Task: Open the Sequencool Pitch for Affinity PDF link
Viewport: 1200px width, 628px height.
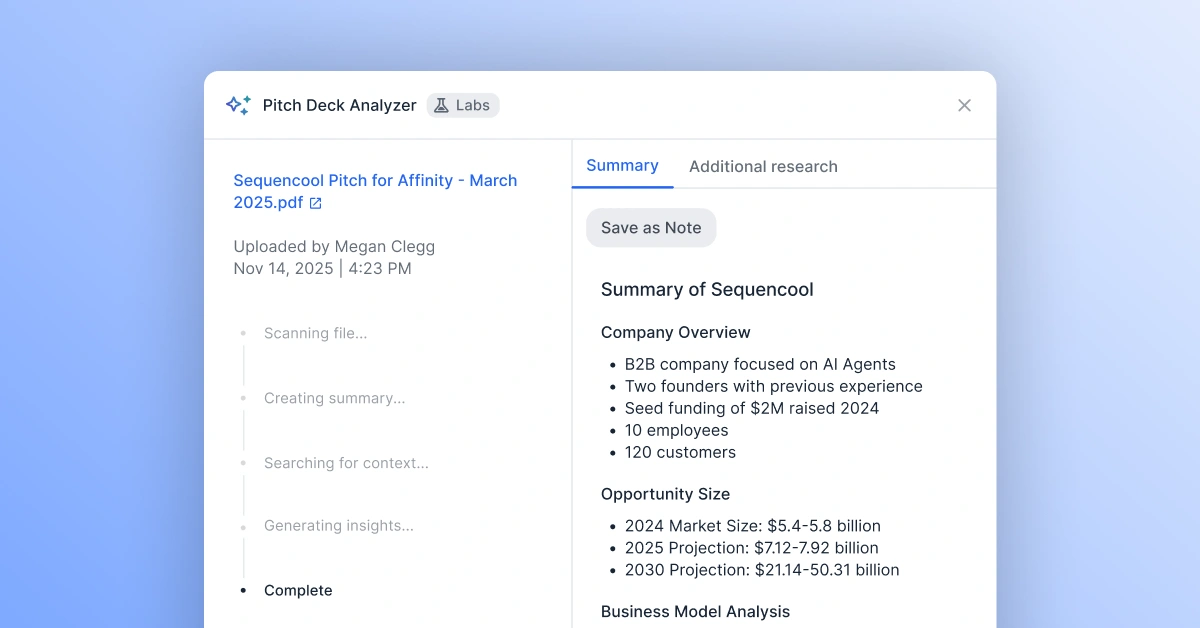Action: tap(375, 191)
